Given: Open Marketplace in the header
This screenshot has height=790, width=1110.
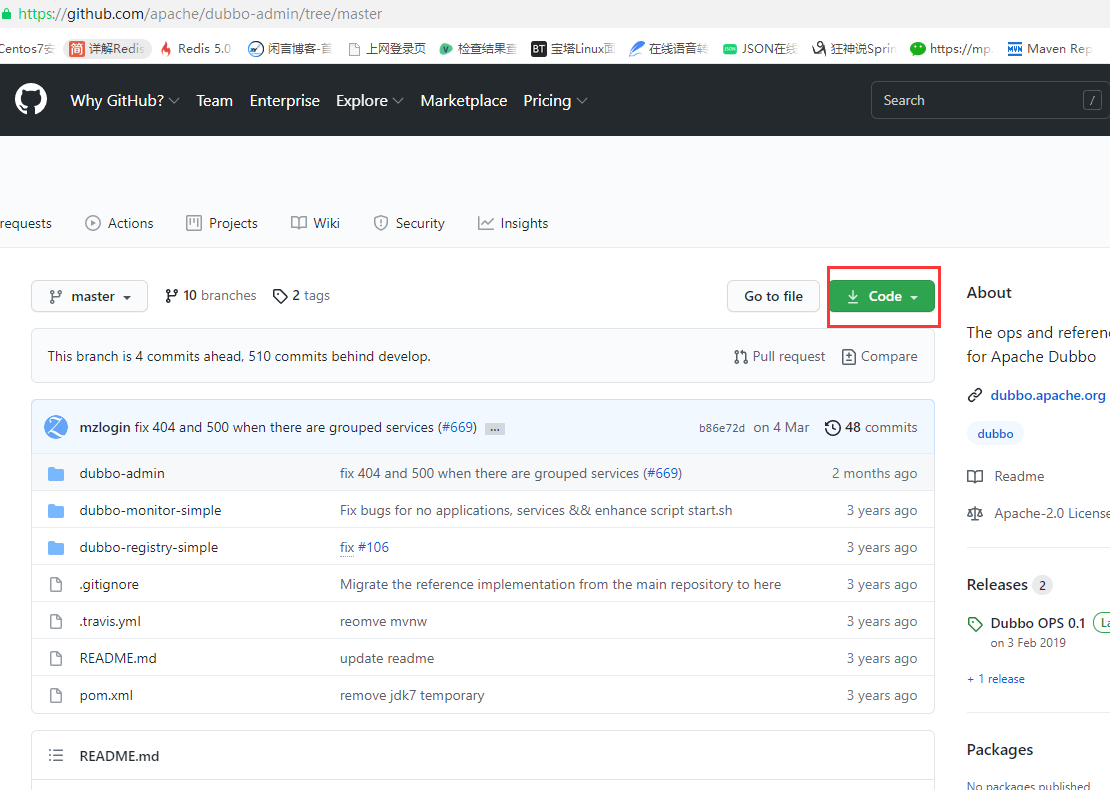Looking at the screenshot, I should 464,101.
